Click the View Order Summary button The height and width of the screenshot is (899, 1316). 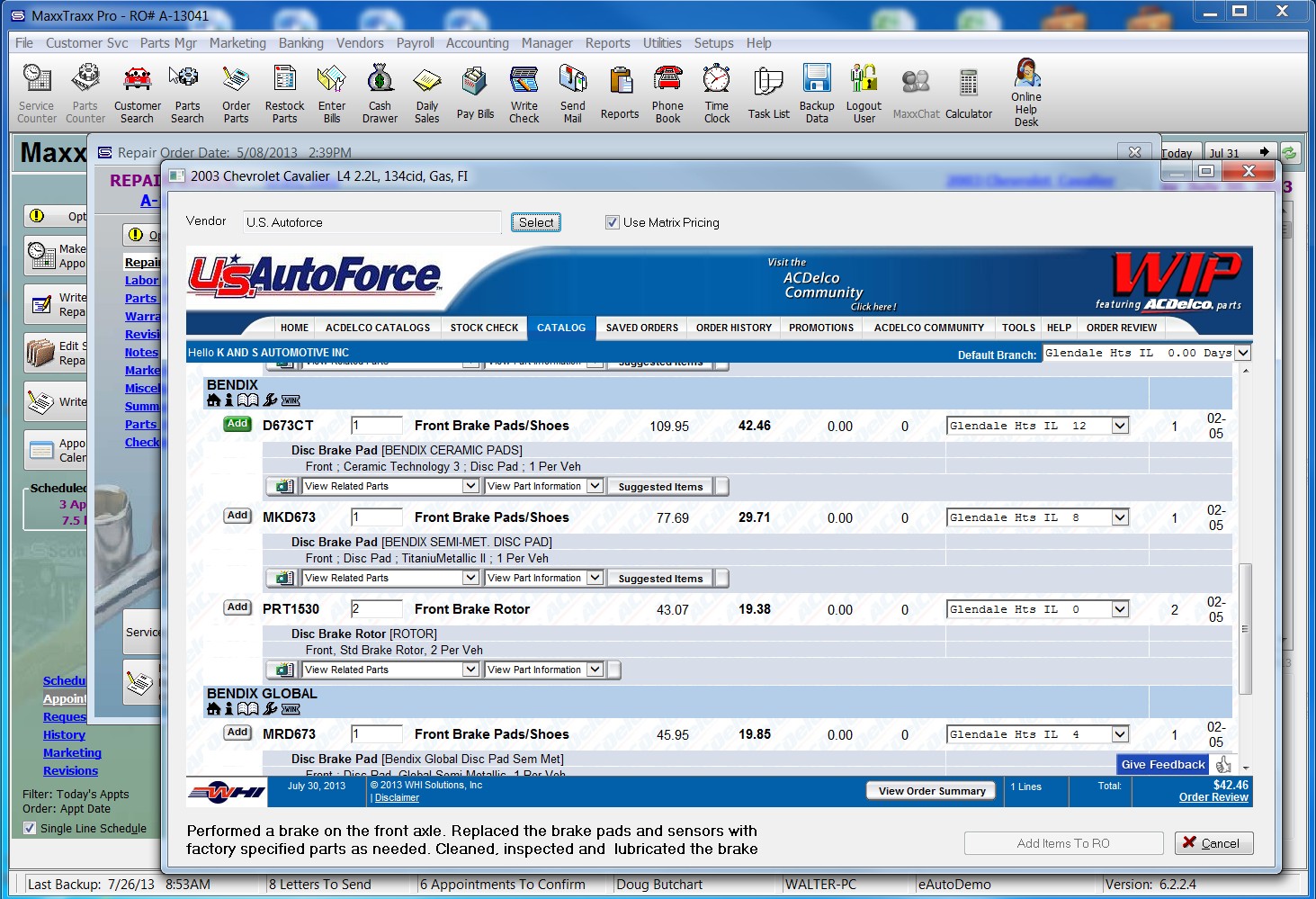(x=932, y=791)
